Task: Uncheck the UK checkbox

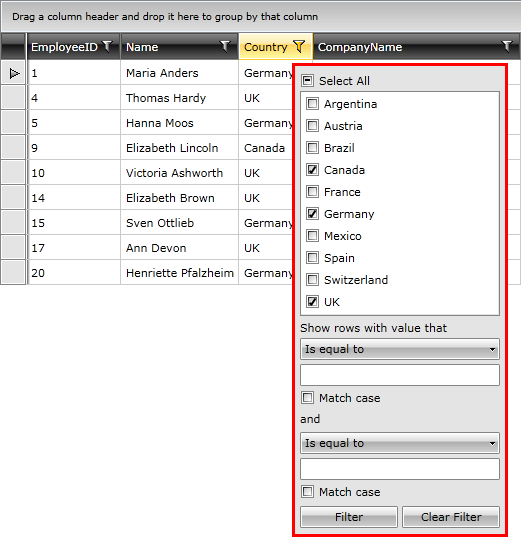Action: click(312, 302)
